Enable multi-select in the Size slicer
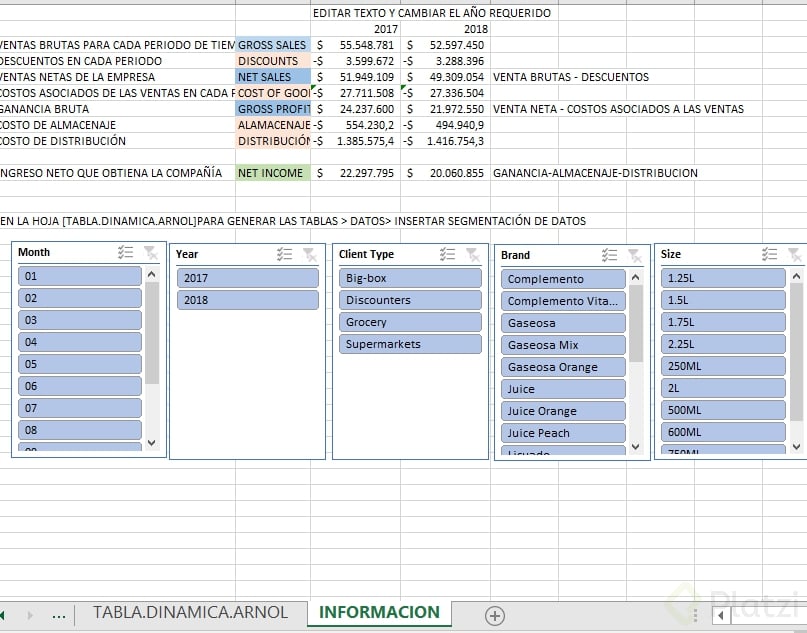 tap(768, 255)
